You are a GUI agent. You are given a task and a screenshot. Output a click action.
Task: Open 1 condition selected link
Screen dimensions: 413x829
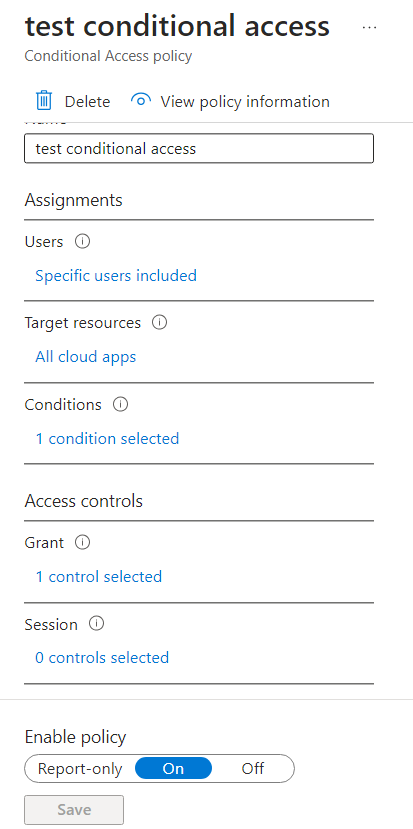pos(107,438)
